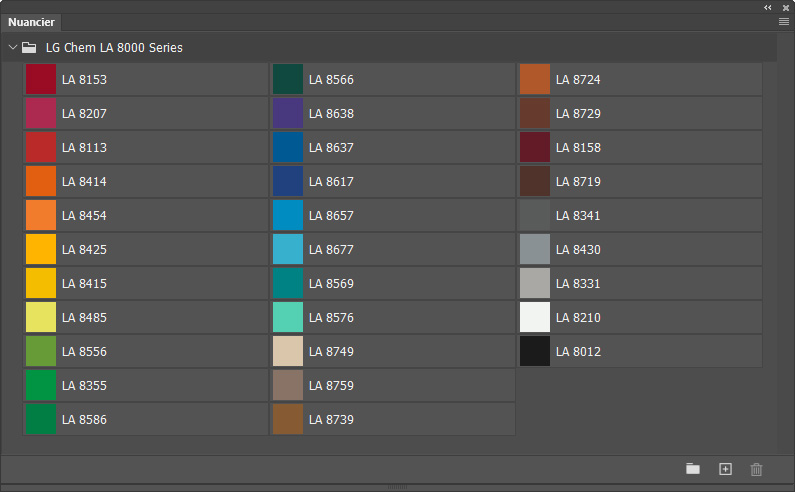Image resolution: width=795 pixels, height=492 pixels.
Task: Pick the beige LA 8749 swatch
Action: (288, 351)
